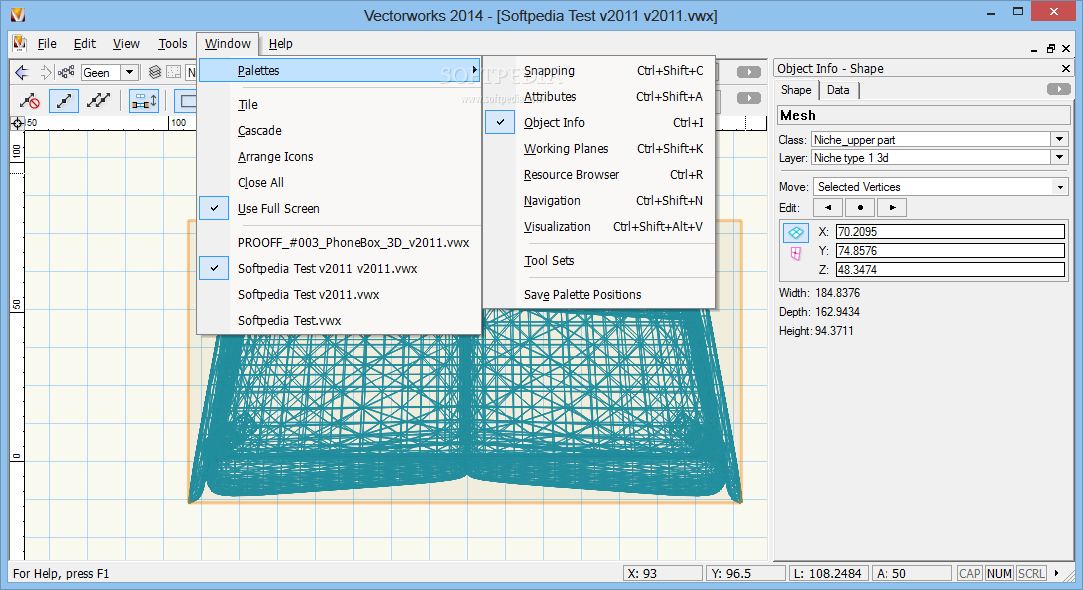This screenshot has width=1083, height=590.
Task: Switch to the Shape tab
Action: pyautogui.click(x=796, y=90)
